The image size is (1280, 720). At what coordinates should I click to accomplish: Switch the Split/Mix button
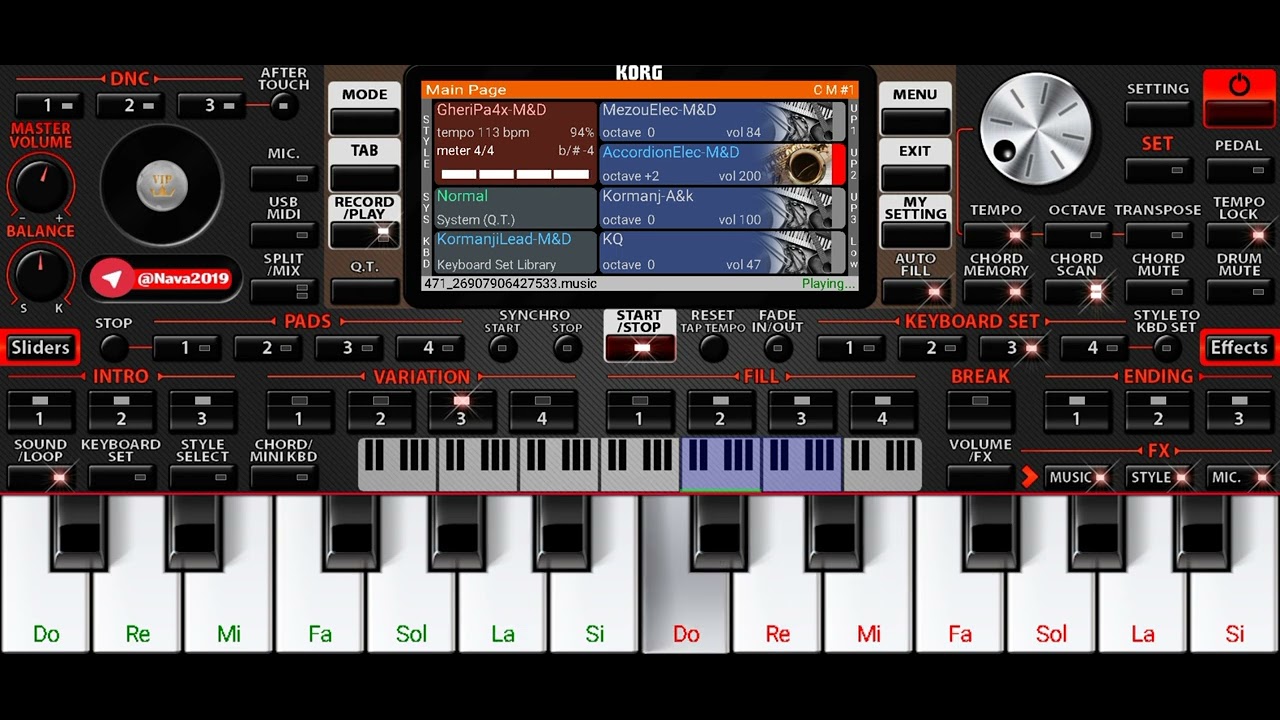[x=284, y=291]
